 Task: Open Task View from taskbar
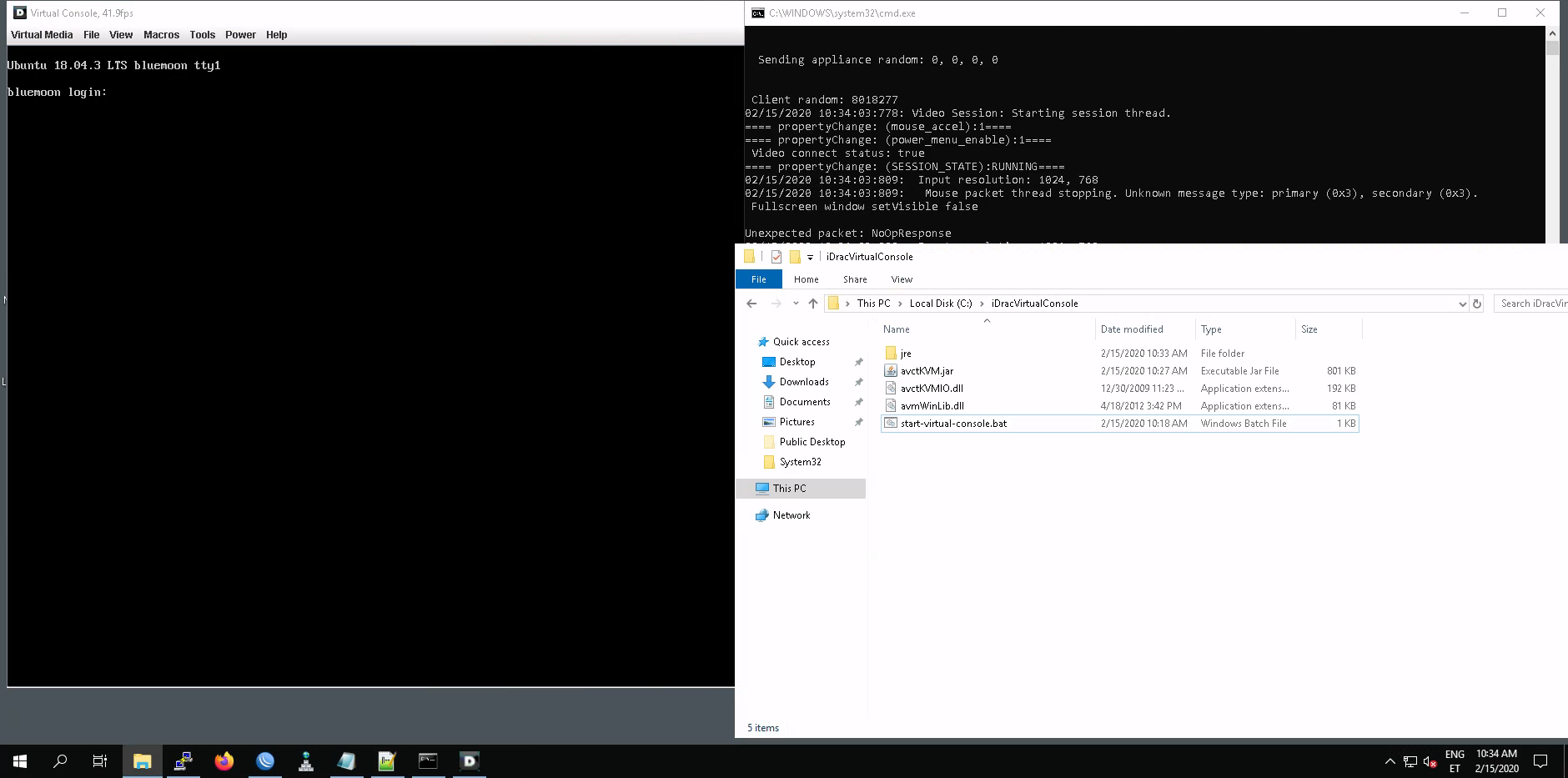[x=100, y=760]
